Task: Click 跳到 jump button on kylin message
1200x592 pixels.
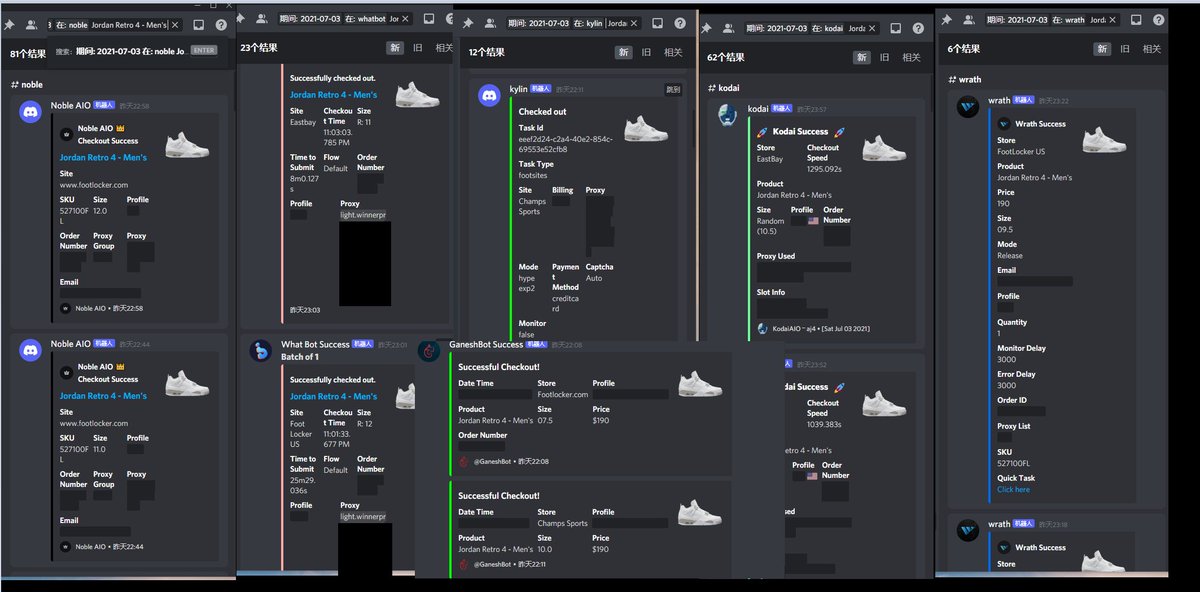Action: click(673, 89)
